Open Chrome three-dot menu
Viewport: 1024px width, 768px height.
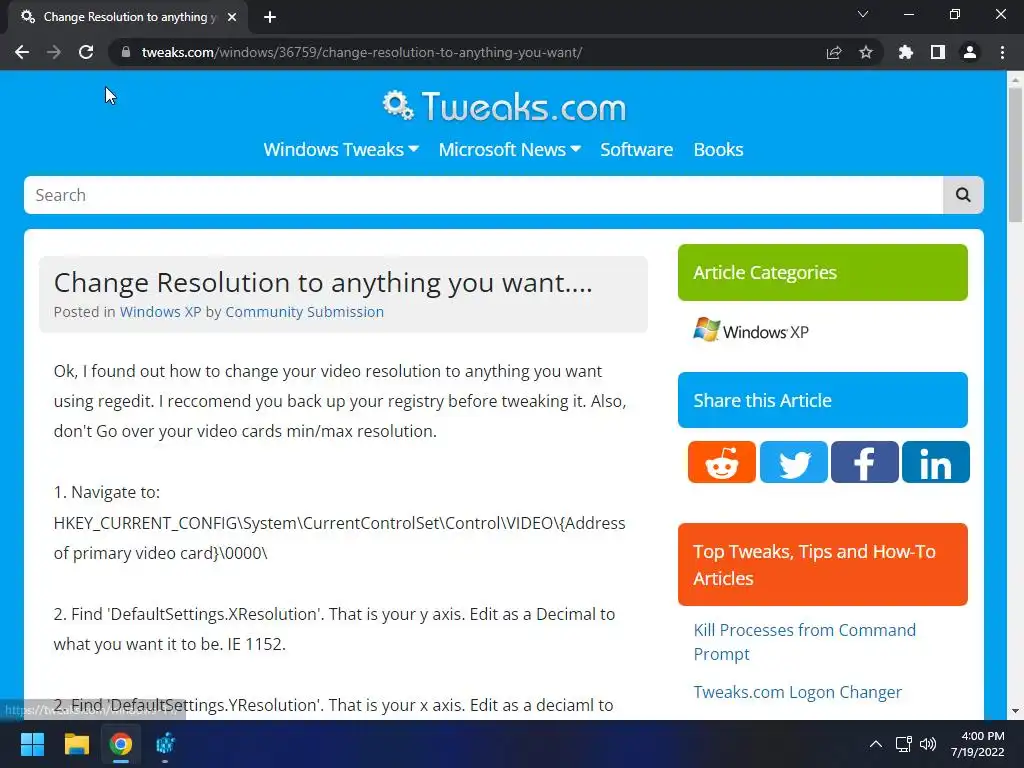coord(1002,52)
